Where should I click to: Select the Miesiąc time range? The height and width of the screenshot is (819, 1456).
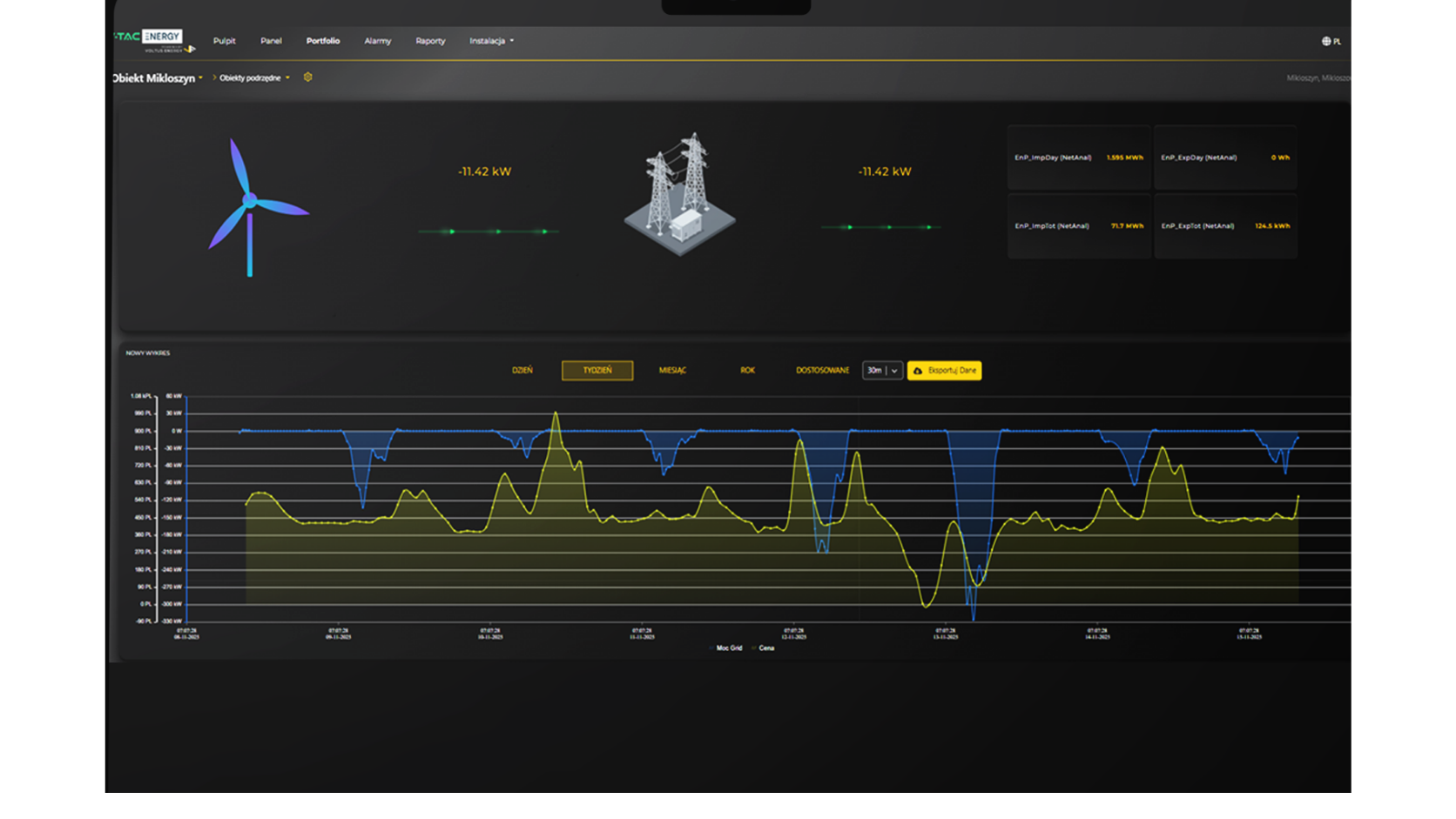[672, 371]
